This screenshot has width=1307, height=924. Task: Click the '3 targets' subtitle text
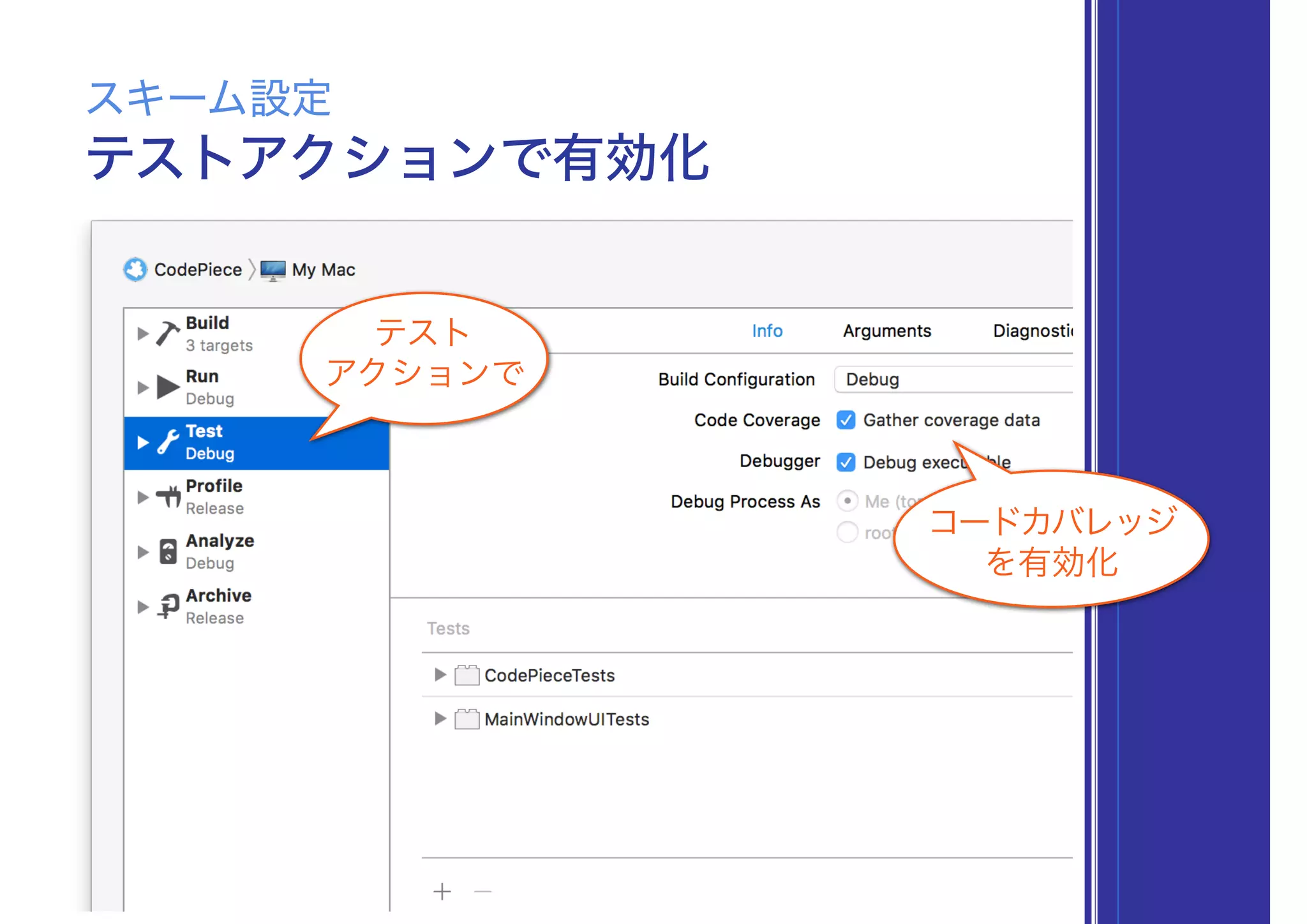point(219,345)
